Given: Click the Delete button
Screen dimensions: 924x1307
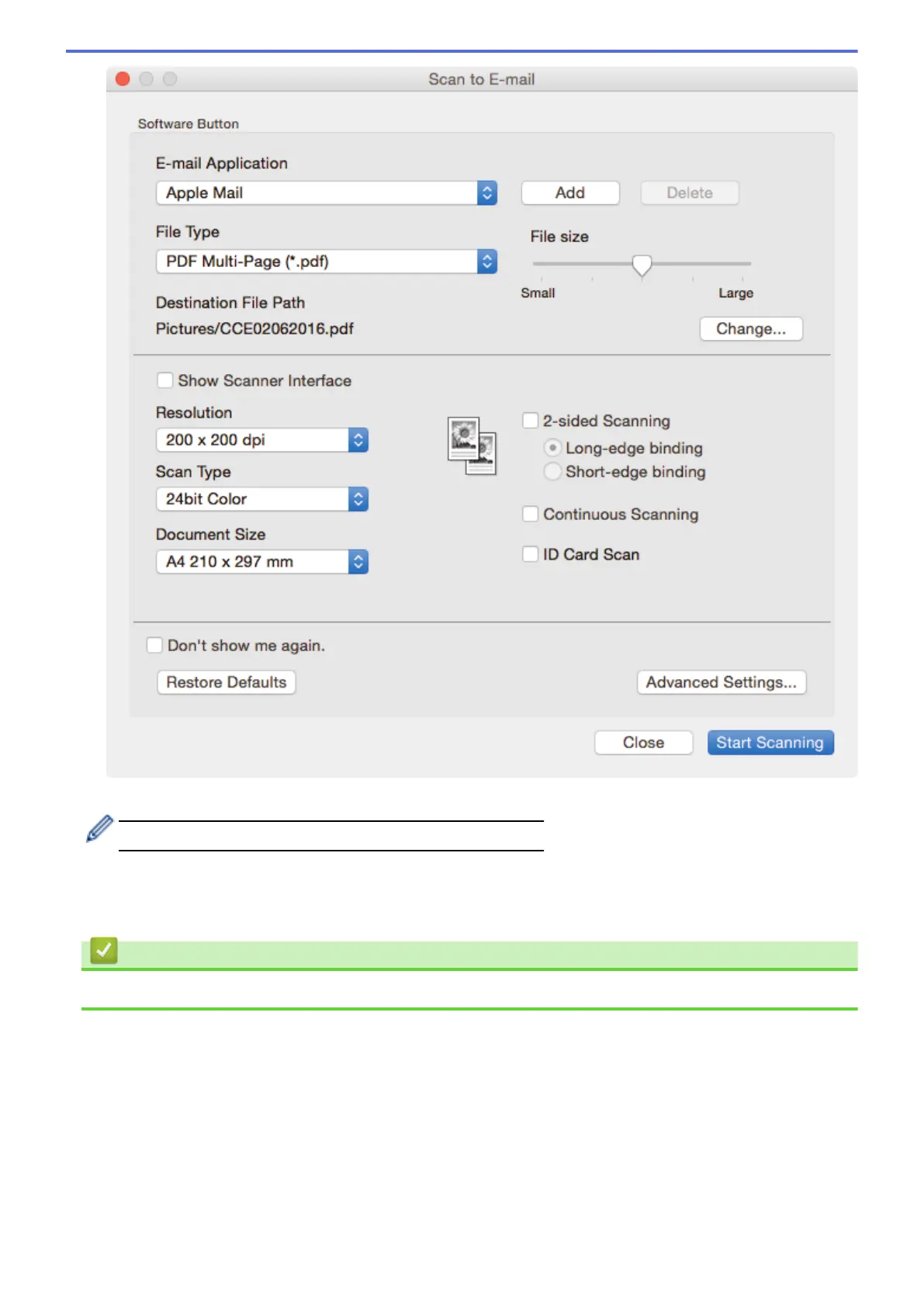Looking at the screenshot, I should [x=690, y=193].
